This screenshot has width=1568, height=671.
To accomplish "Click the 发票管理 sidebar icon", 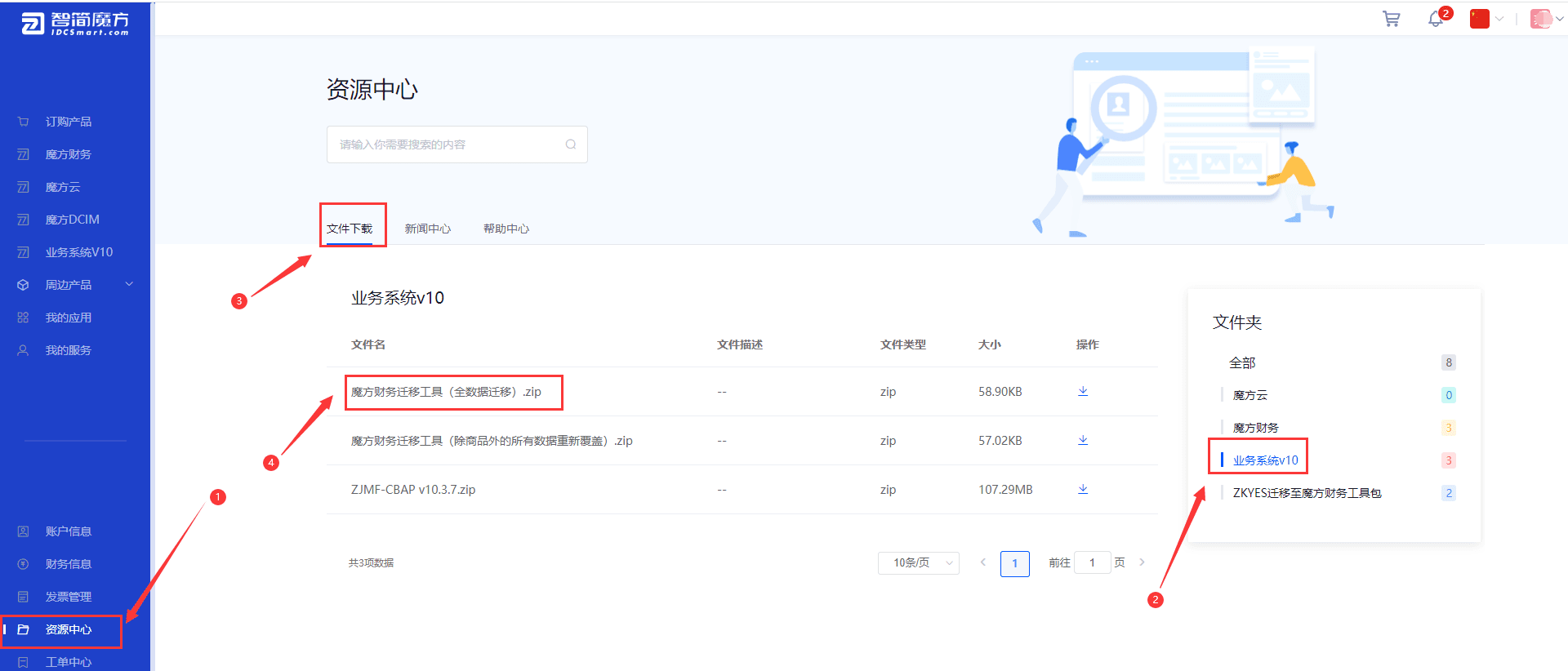I will click(23, 597).
